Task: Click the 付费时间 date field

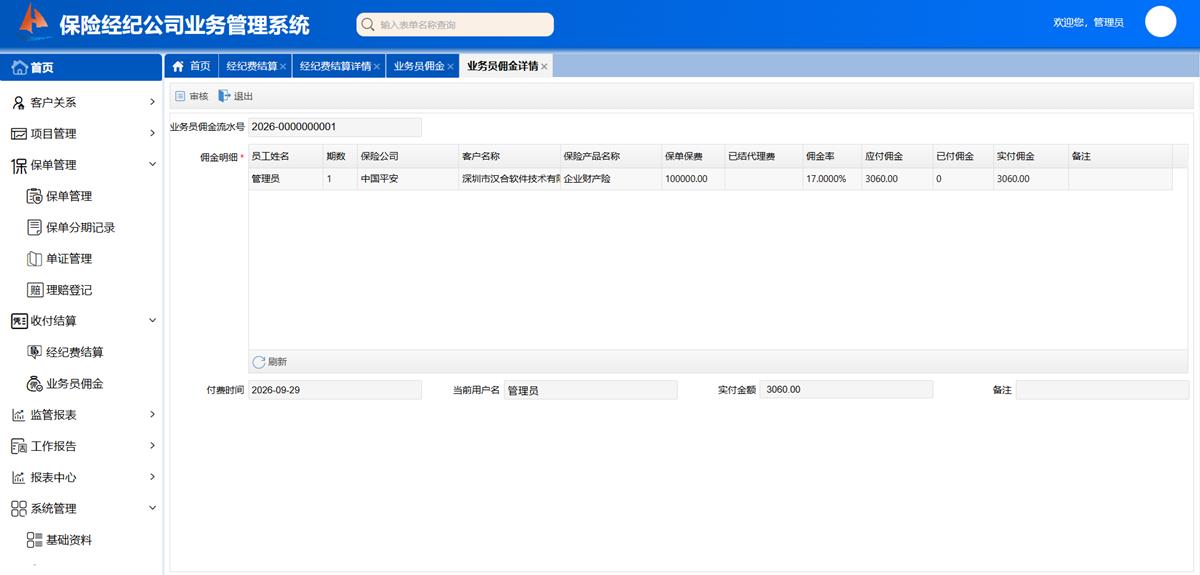Action: tap(334, 390)
